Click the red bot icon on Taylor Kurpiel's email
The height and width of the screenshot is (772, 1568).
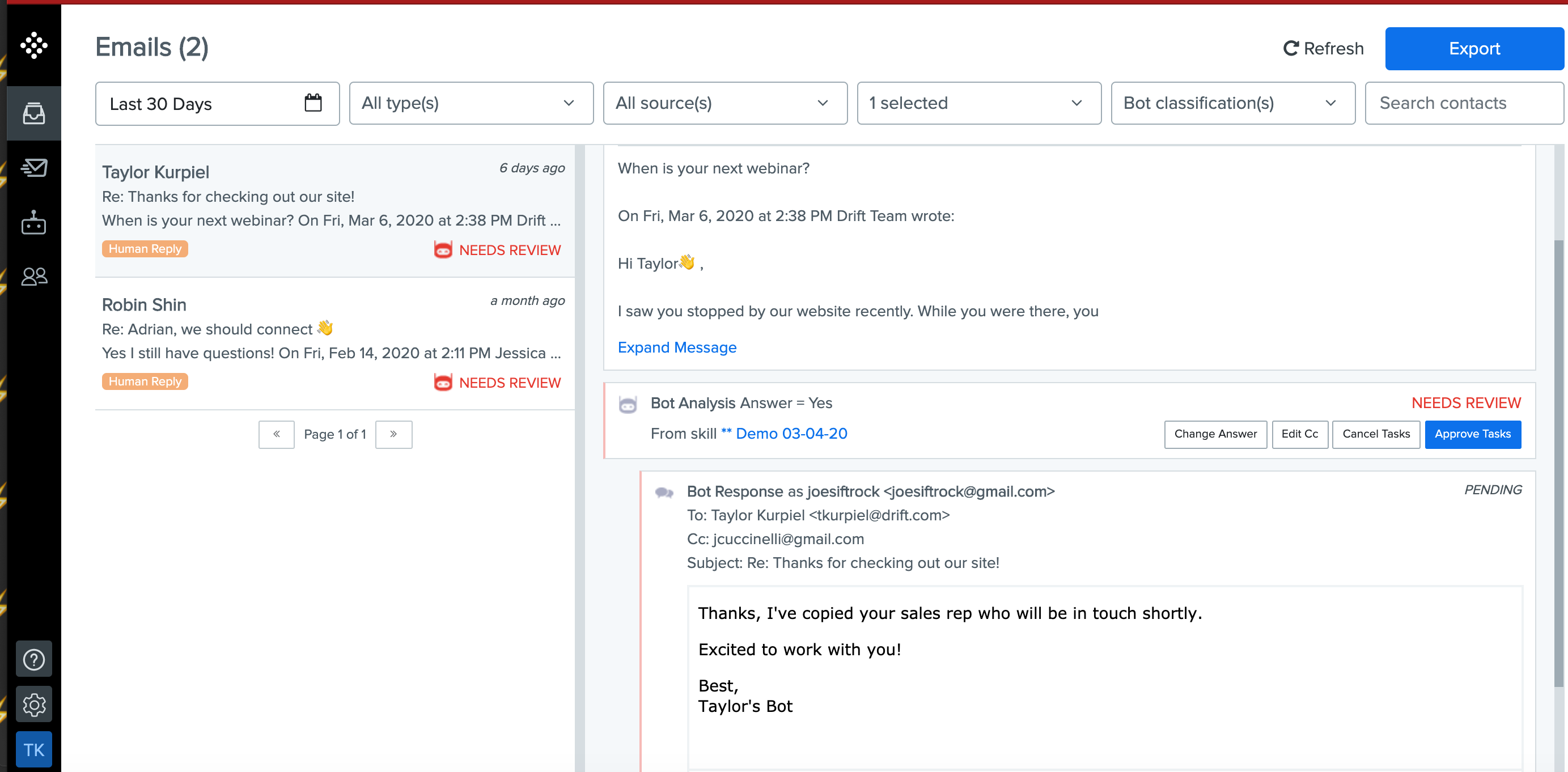[443, 249]
